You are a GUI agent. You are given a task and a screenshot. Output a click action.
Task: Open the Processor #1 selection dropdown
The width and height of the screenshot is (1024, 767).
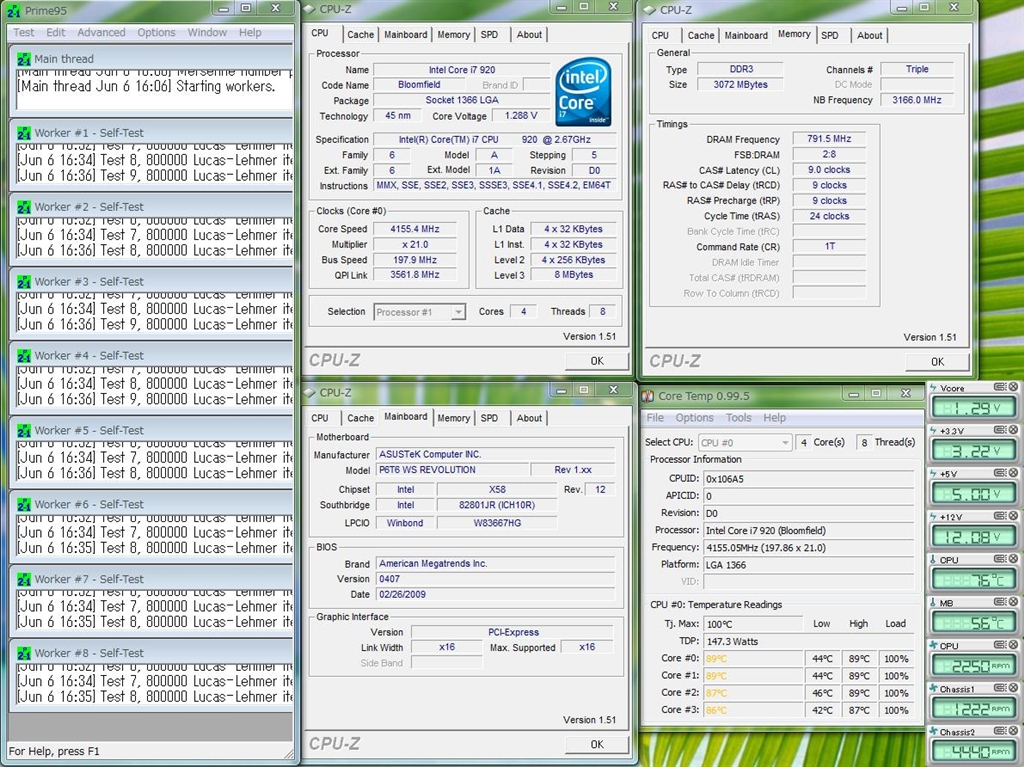coord(419,312)
